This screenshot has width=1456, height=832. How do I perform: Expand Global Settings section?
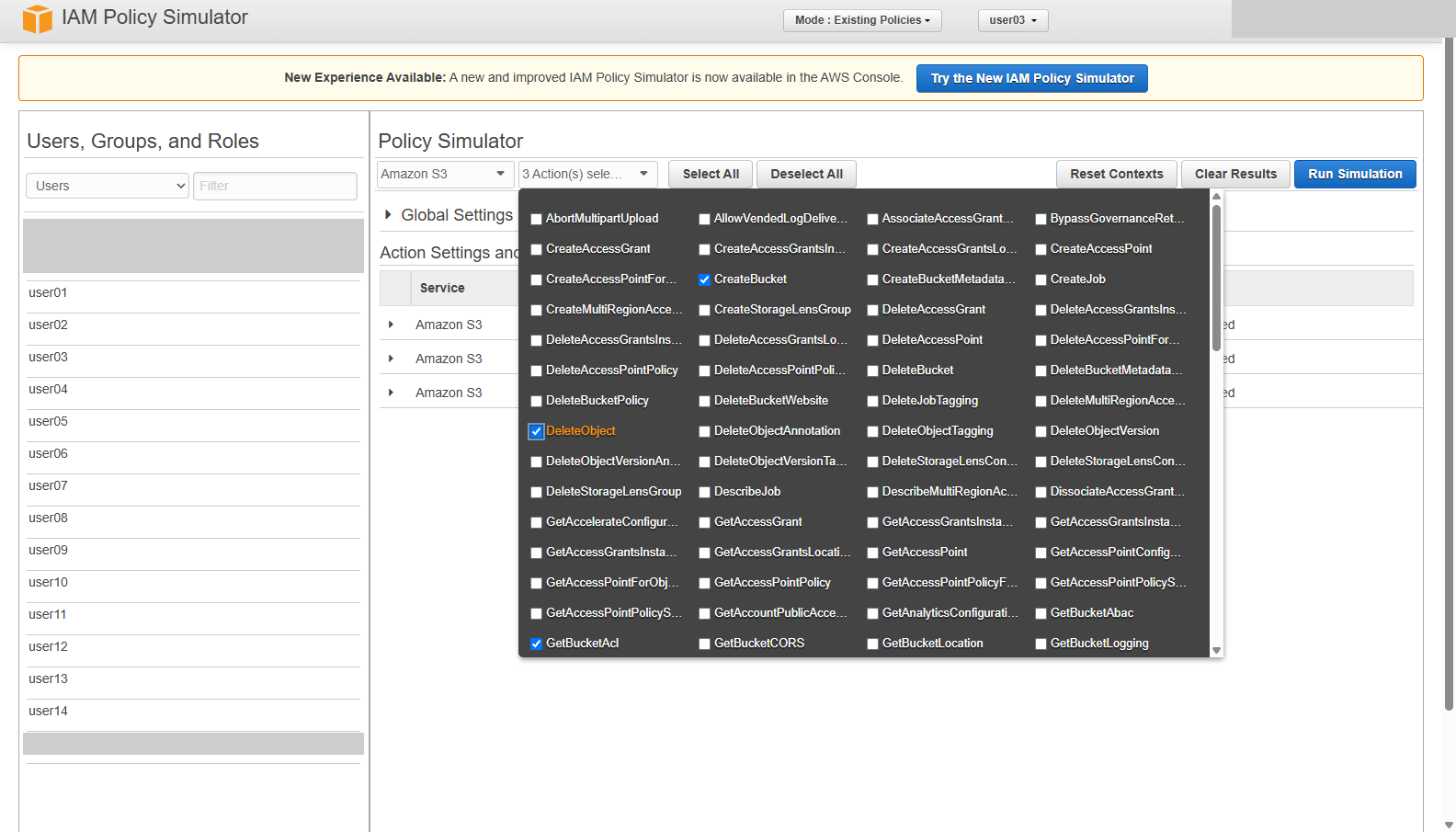click(389, 215)
